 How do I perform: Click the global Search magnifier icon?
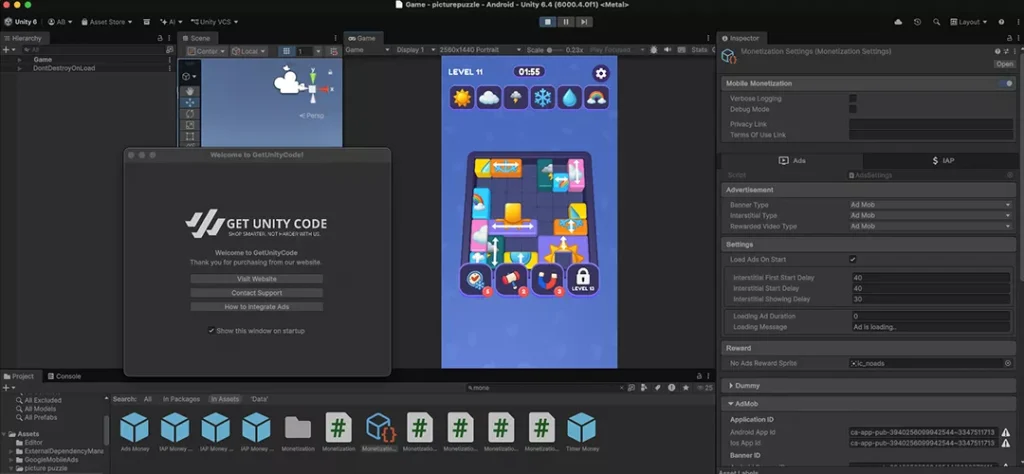click(936, 22)
